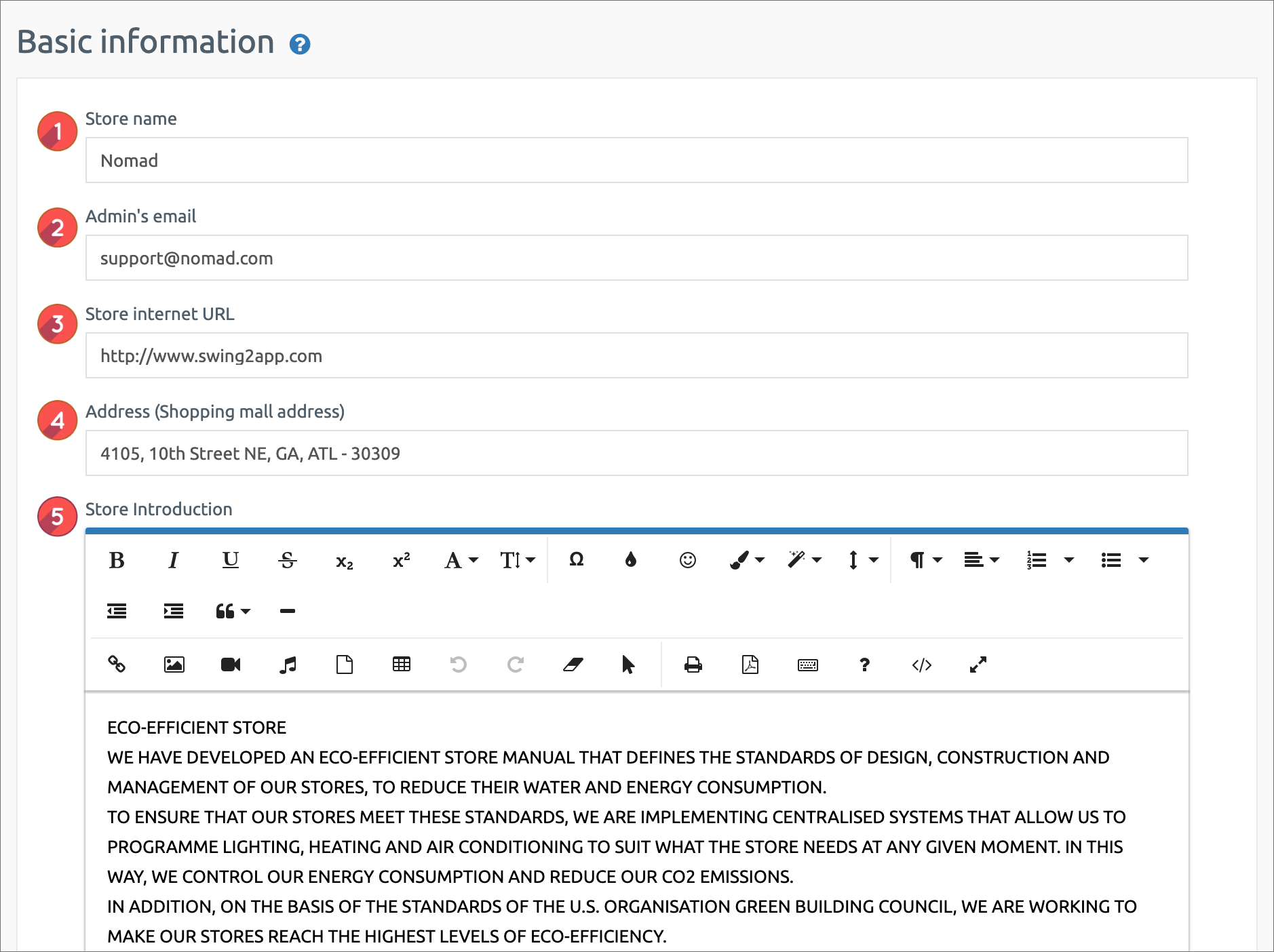Click the Store name input field
This screenshot has width=1274, height=952.
pos(636,161)
